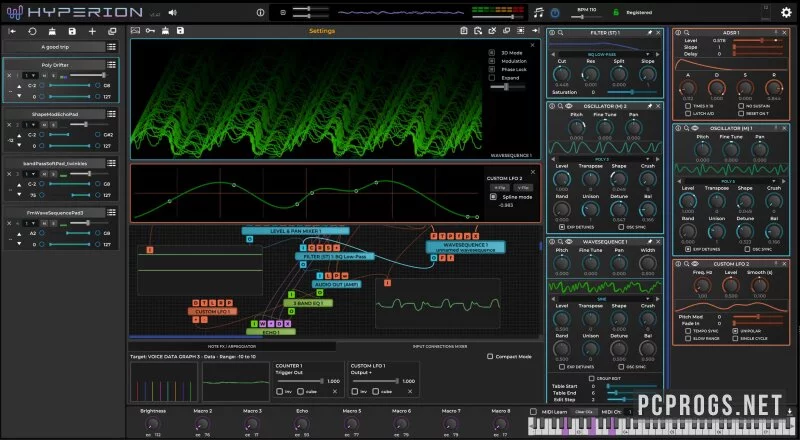Select the LEVEL & PAN MIXER 1 node
The image size is (800, 440).
295,231
